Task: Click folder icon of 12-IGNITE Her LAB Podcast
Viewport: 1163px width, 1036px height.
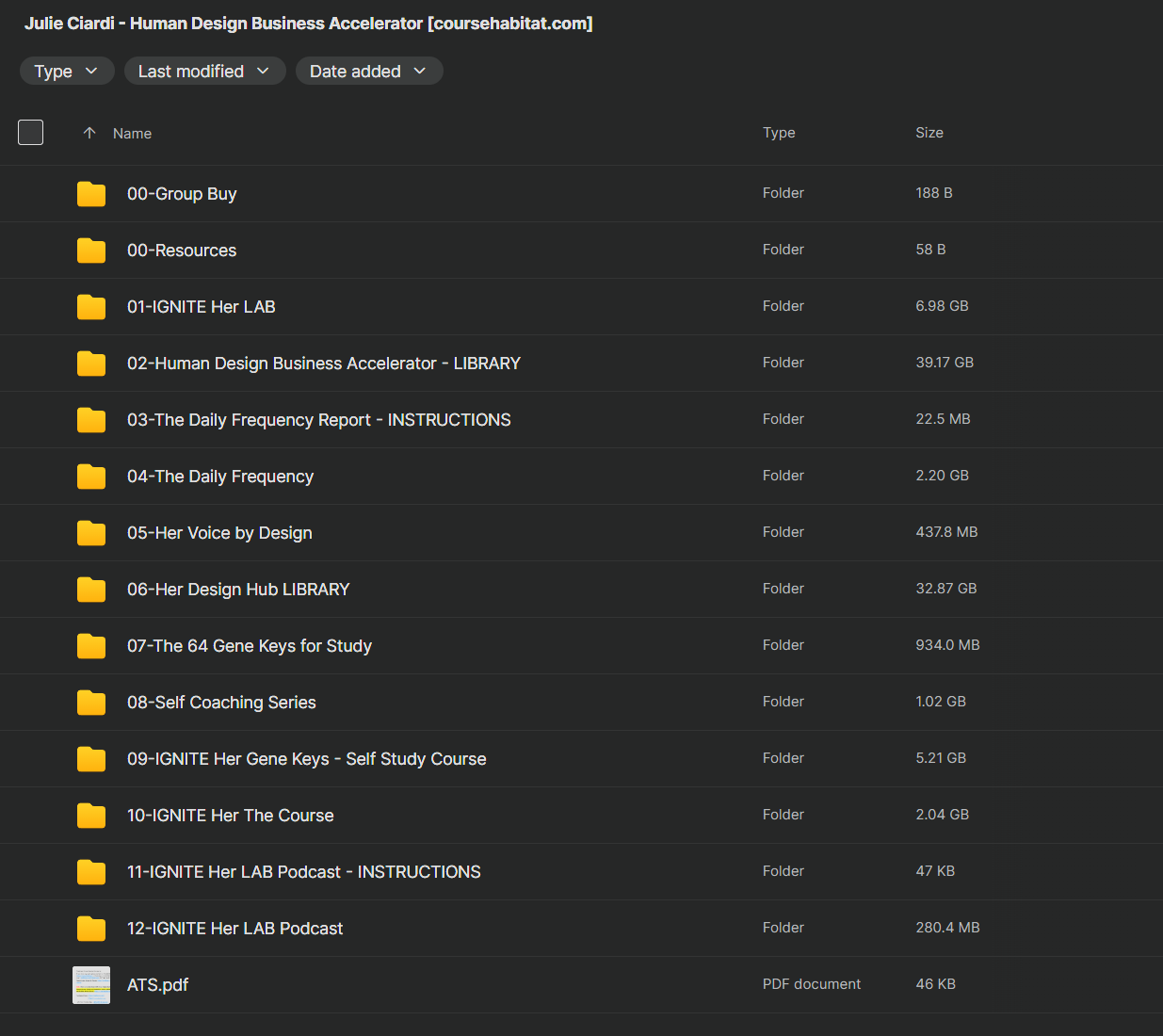Action: click(x=91, y=929)
